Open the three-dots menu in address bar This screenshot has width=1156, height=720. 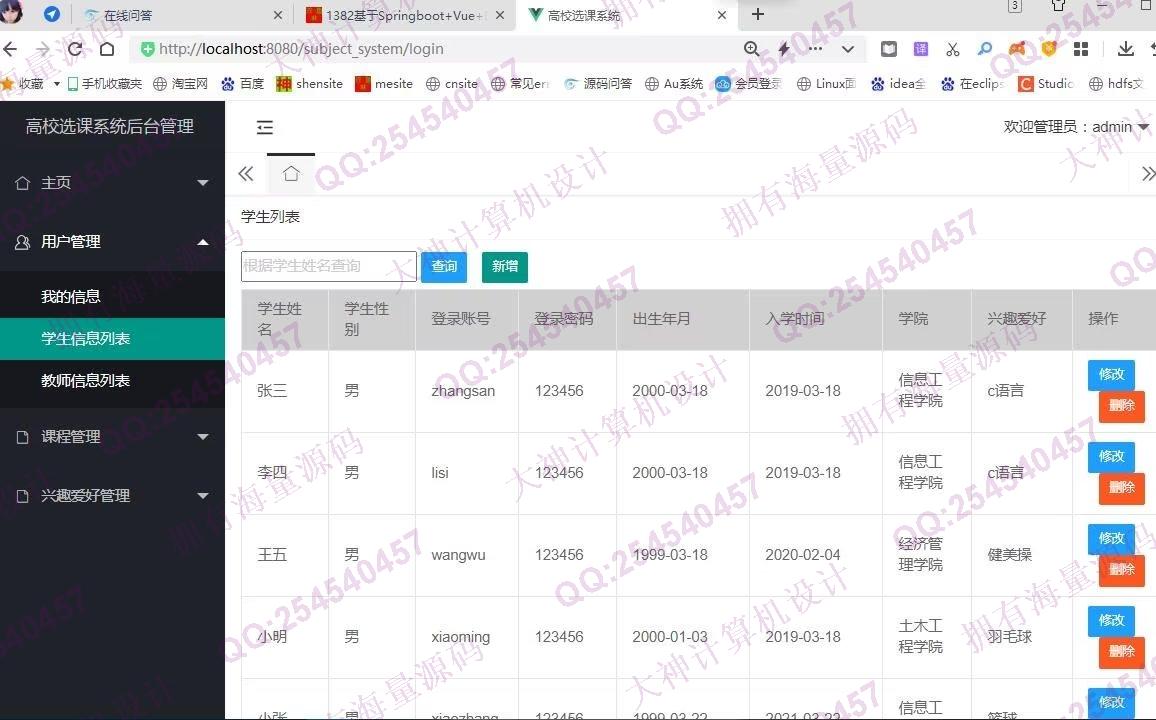point(815,49)
